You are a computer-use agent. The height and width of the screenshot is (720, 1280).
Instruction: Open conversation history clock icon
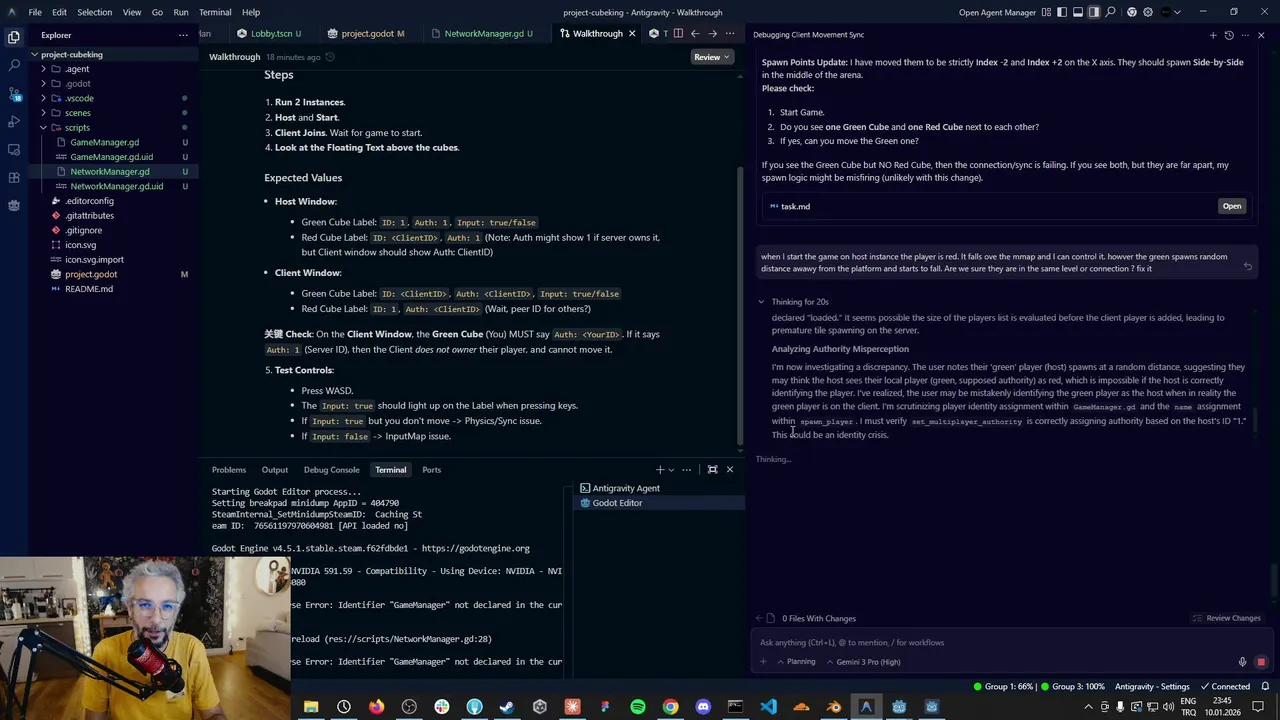click(x=1229, y=35)
